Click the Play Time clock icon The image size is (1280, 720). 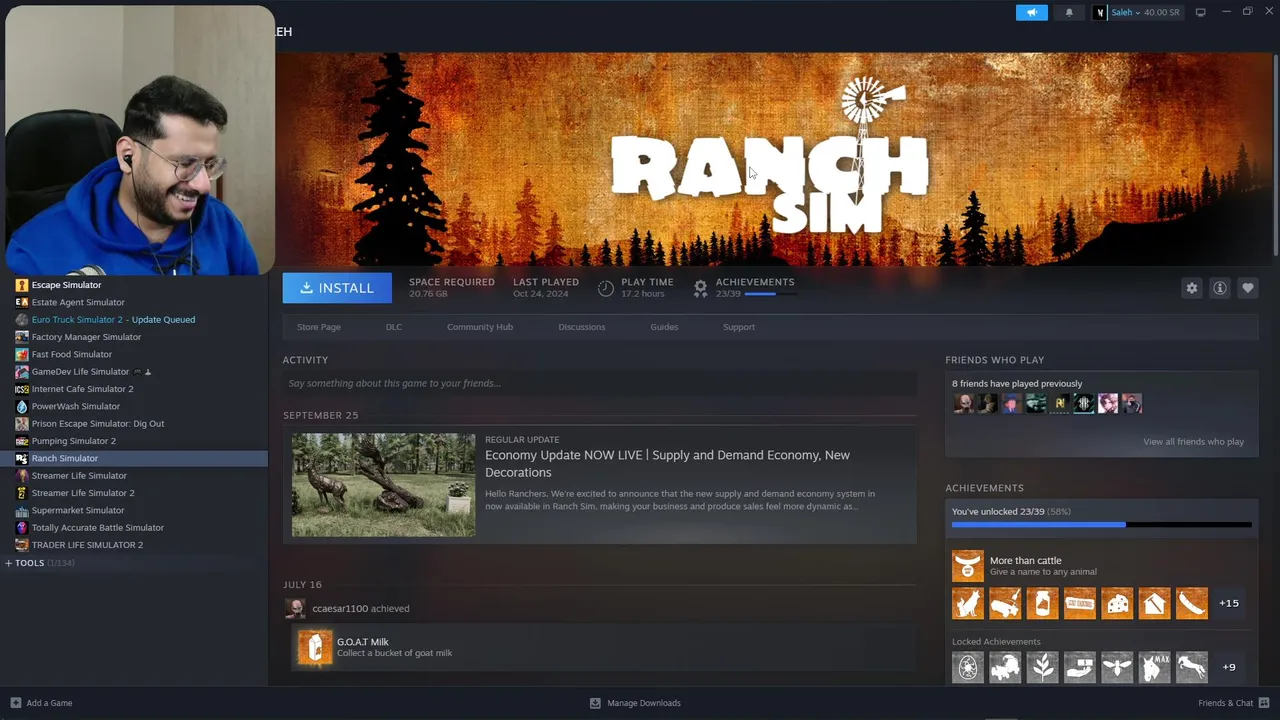point(605,288)
